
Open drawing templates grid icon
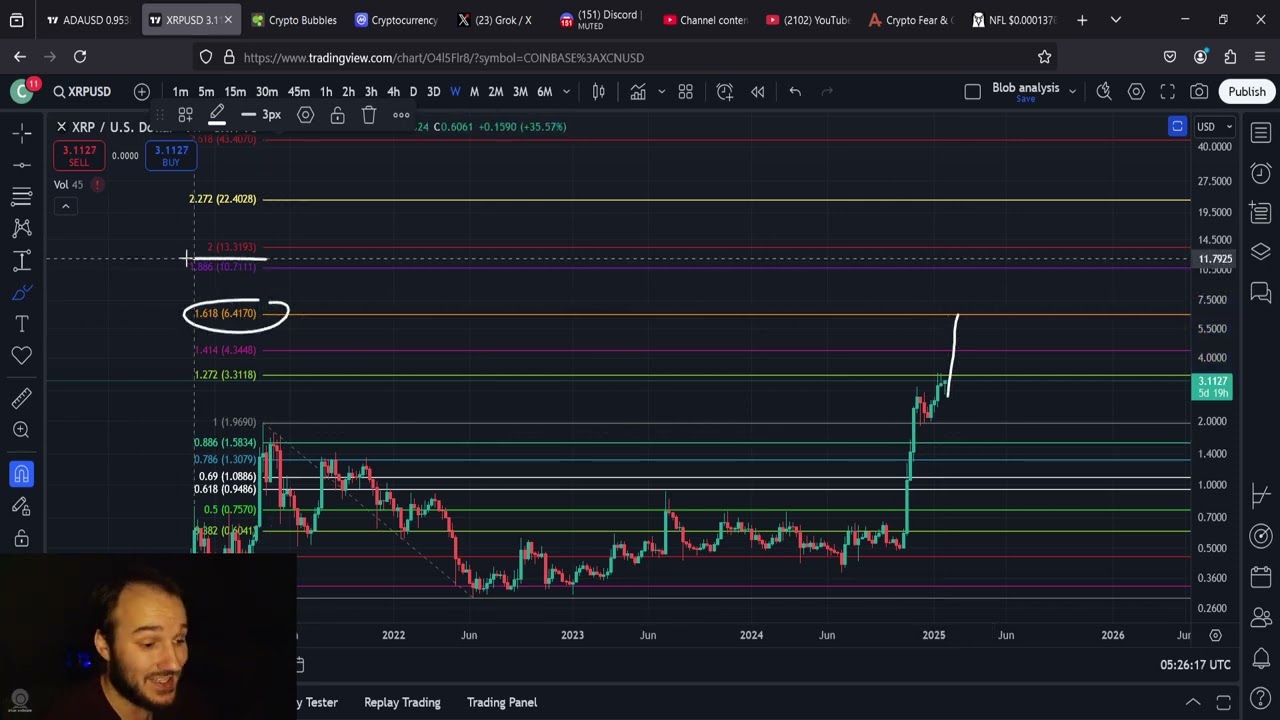pyautogui.click(x=185, y=115)
